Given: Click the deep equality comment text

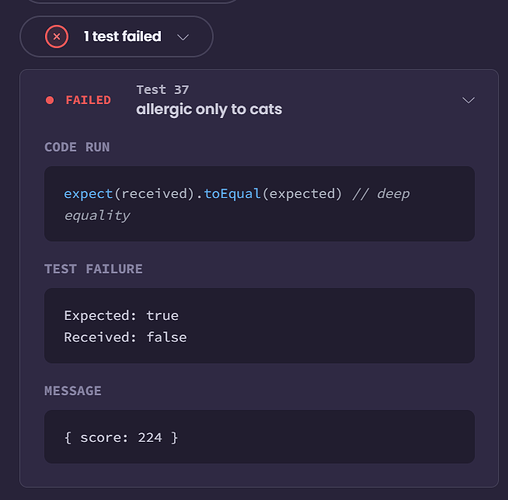Looking at the screenshot, I should click(237, 204).
